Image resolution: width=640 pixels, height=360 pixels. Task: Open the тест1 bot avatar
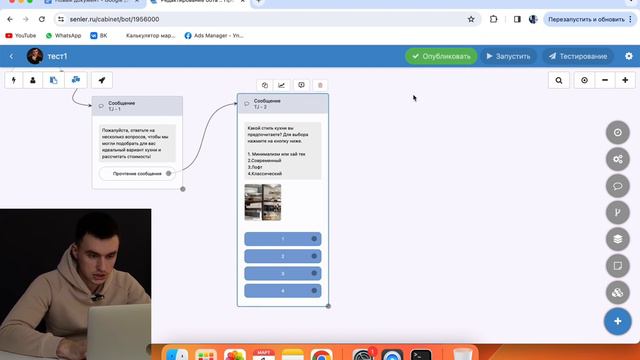tap(35, 56)
